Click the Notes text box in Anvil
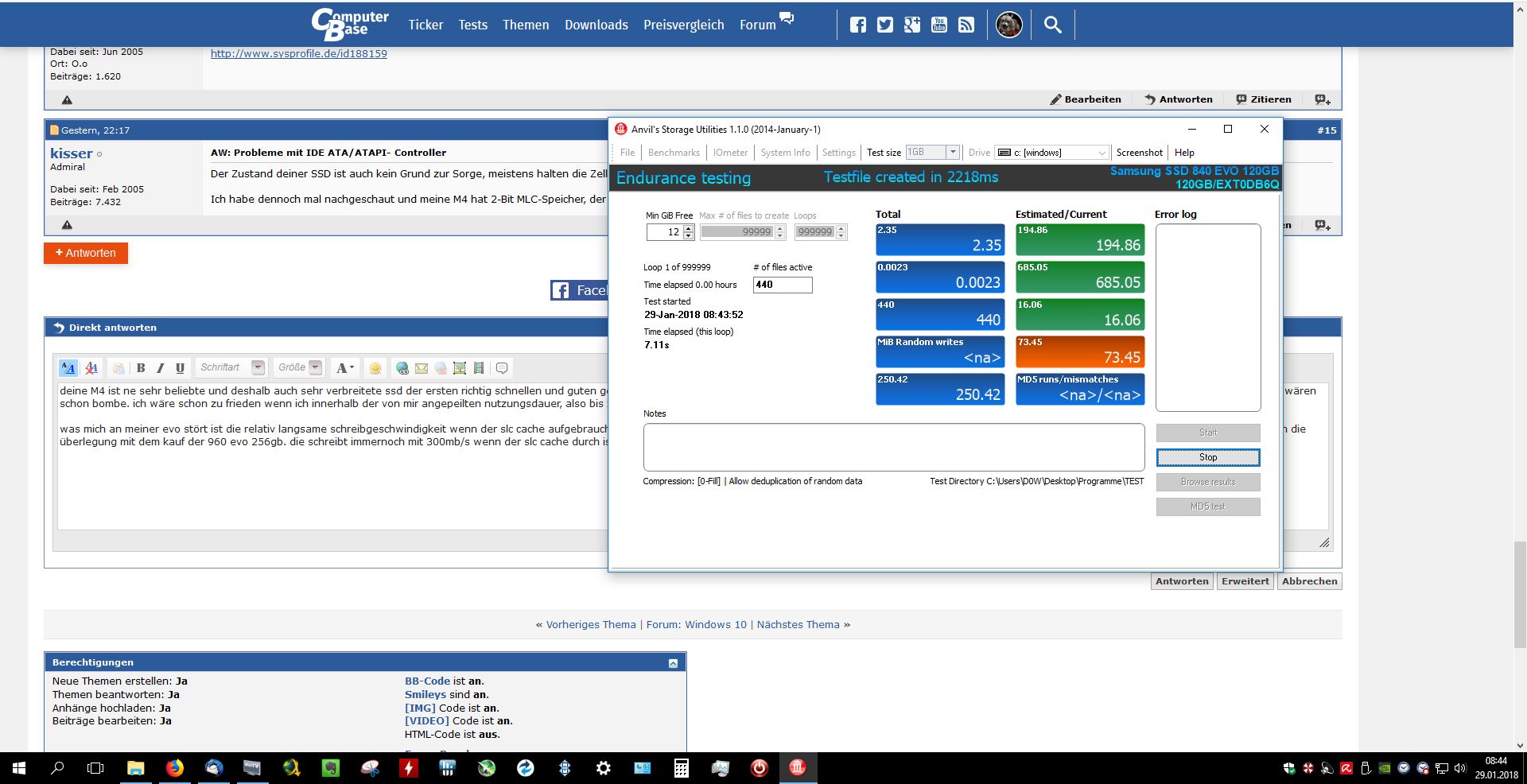The width and height of the screenshot is (1527, 784). tap(894, 447)
